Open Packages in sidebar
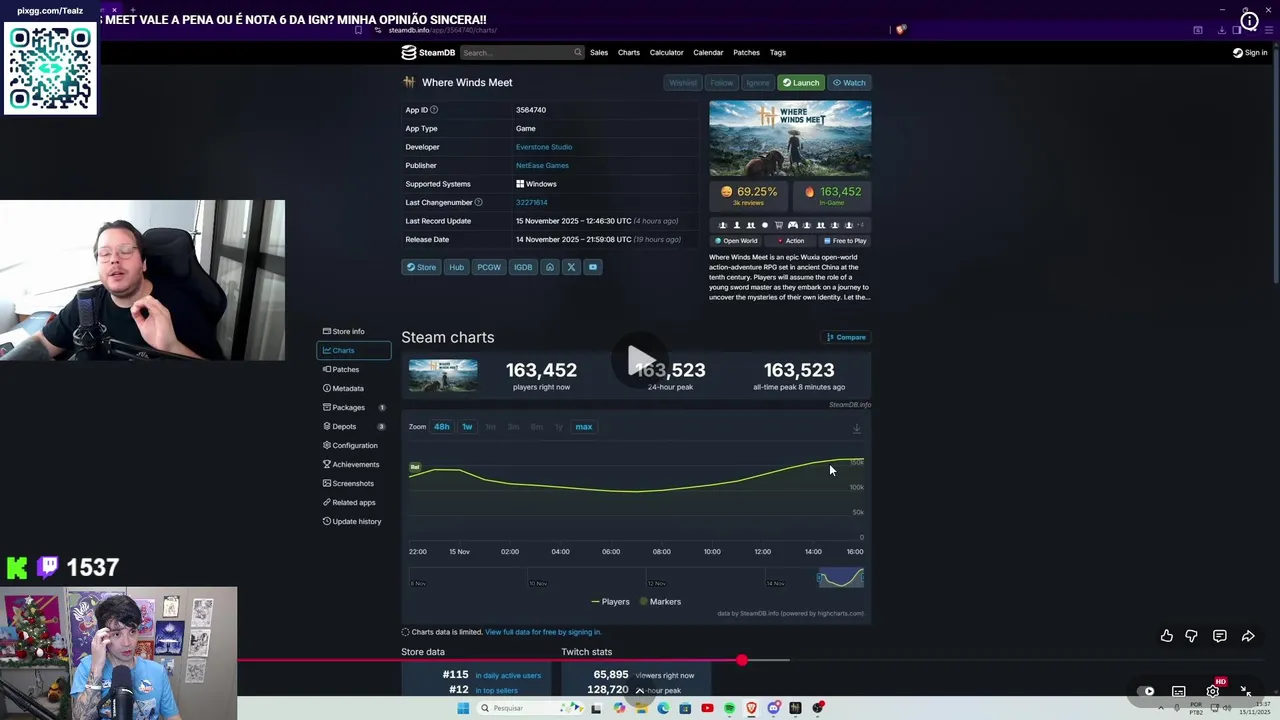 click(x=354, y=407)
